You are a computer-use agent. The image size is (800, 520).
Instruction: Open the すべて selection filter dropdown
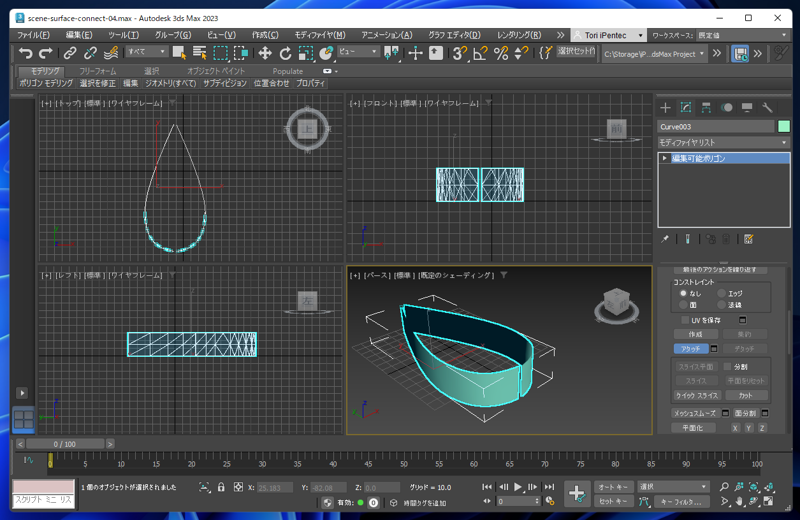[146, 52]
